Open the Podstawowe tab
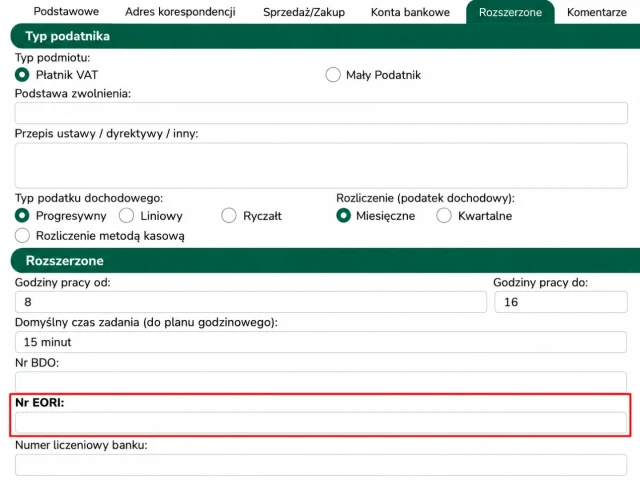 tap(66, 11)
